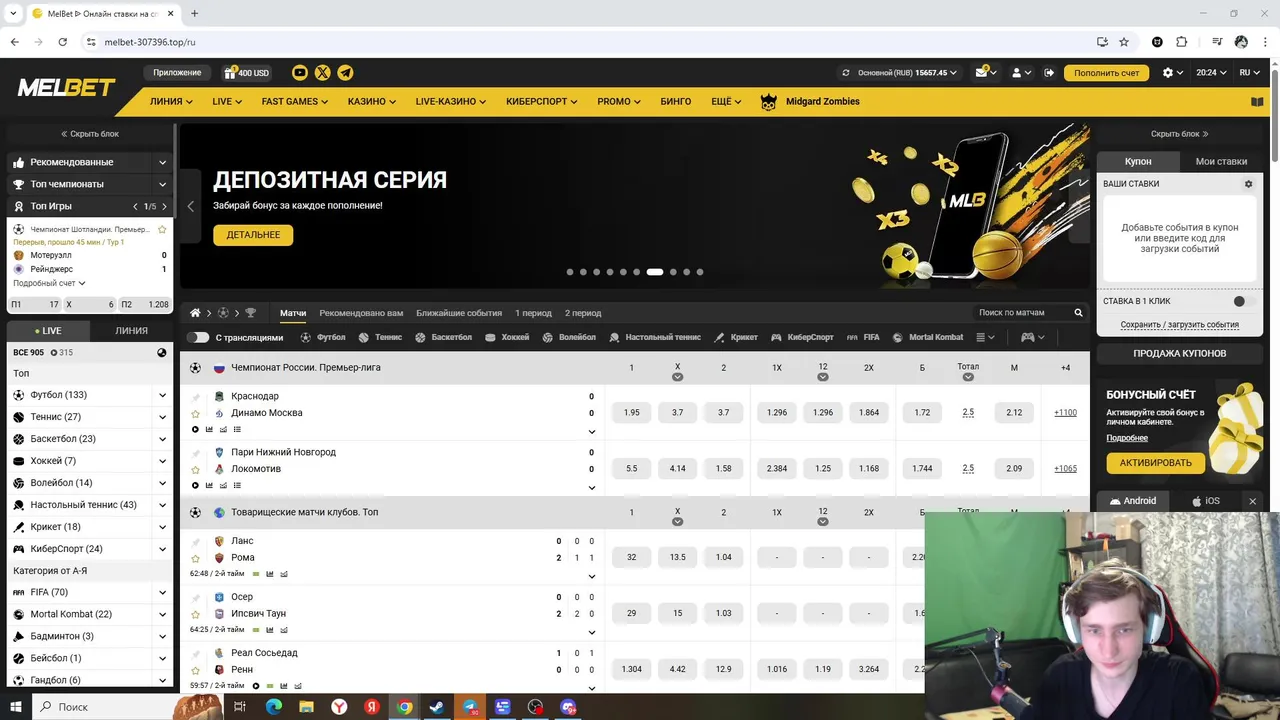This screenshot has height=720, width=1280.
Task: Open the Telegram social icon
Action: pyautogui.click(x=345, y=72)
